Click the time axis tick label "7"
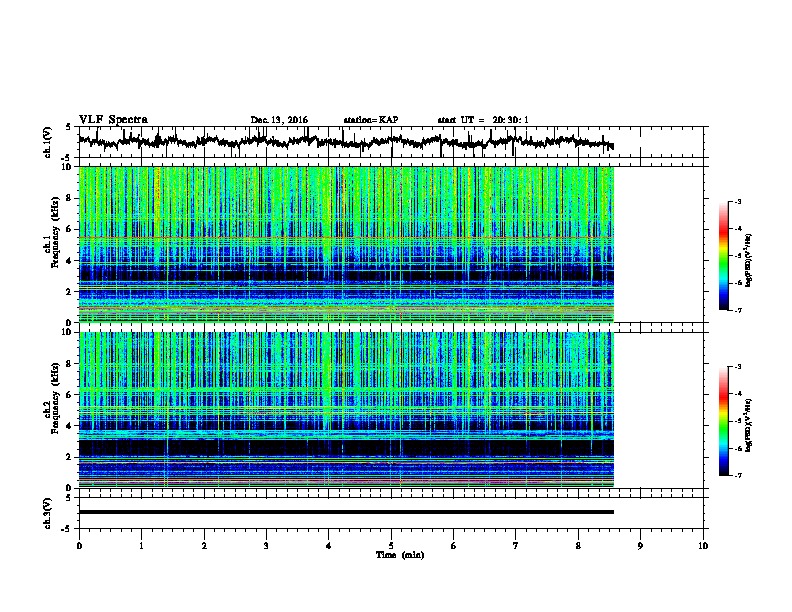Viewport: 792px width, 612px height. [516, 546]
